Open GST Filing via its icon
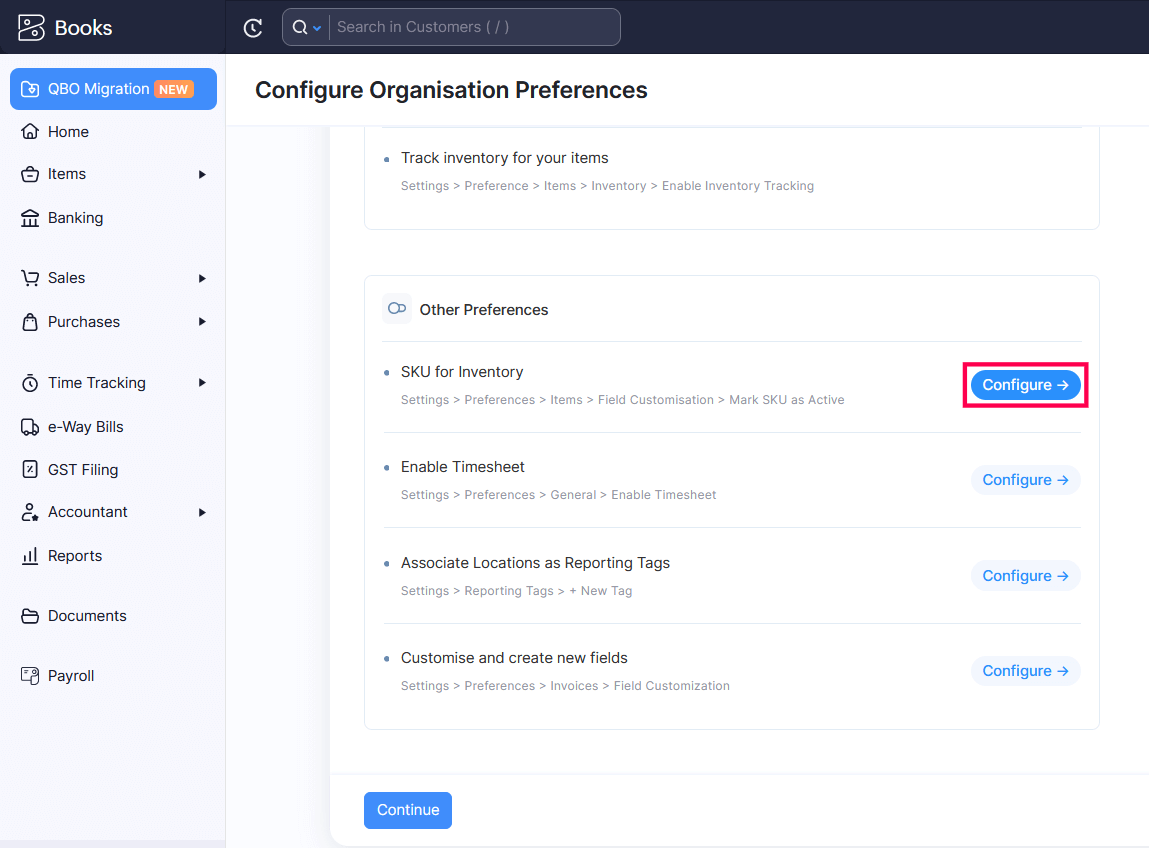 coord(30,470)
